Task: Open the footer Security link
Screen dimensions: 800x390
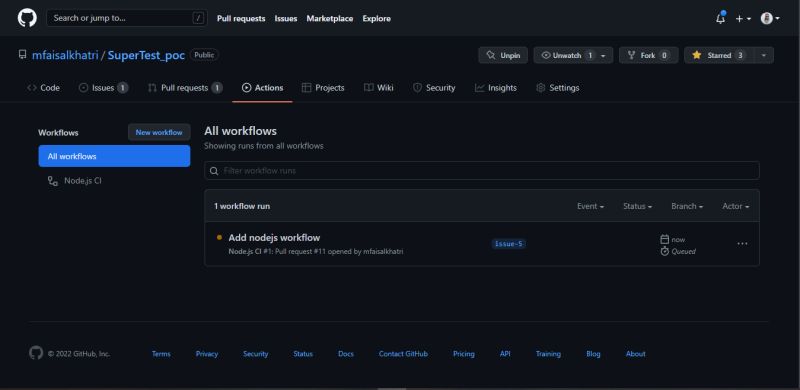Action: pos(256,354)
